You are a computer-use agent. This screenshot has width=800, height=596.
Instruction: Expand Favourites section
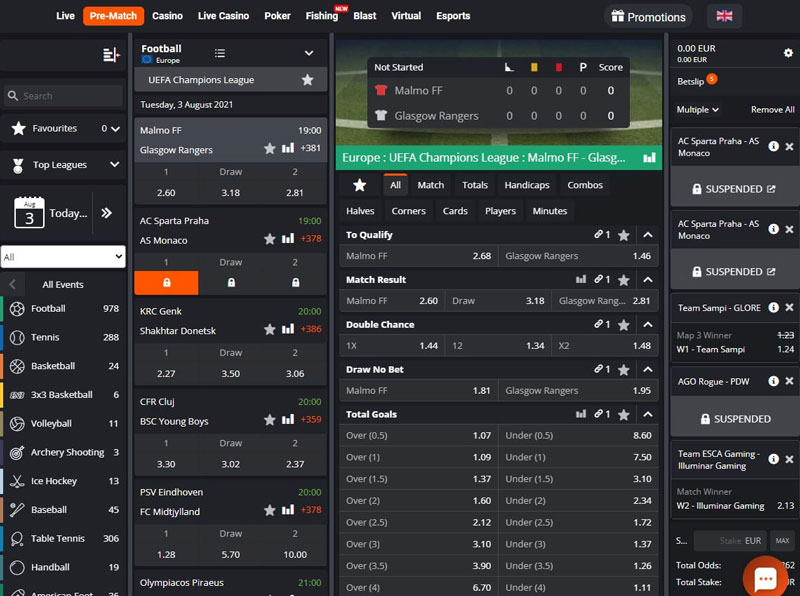[115, 129]
